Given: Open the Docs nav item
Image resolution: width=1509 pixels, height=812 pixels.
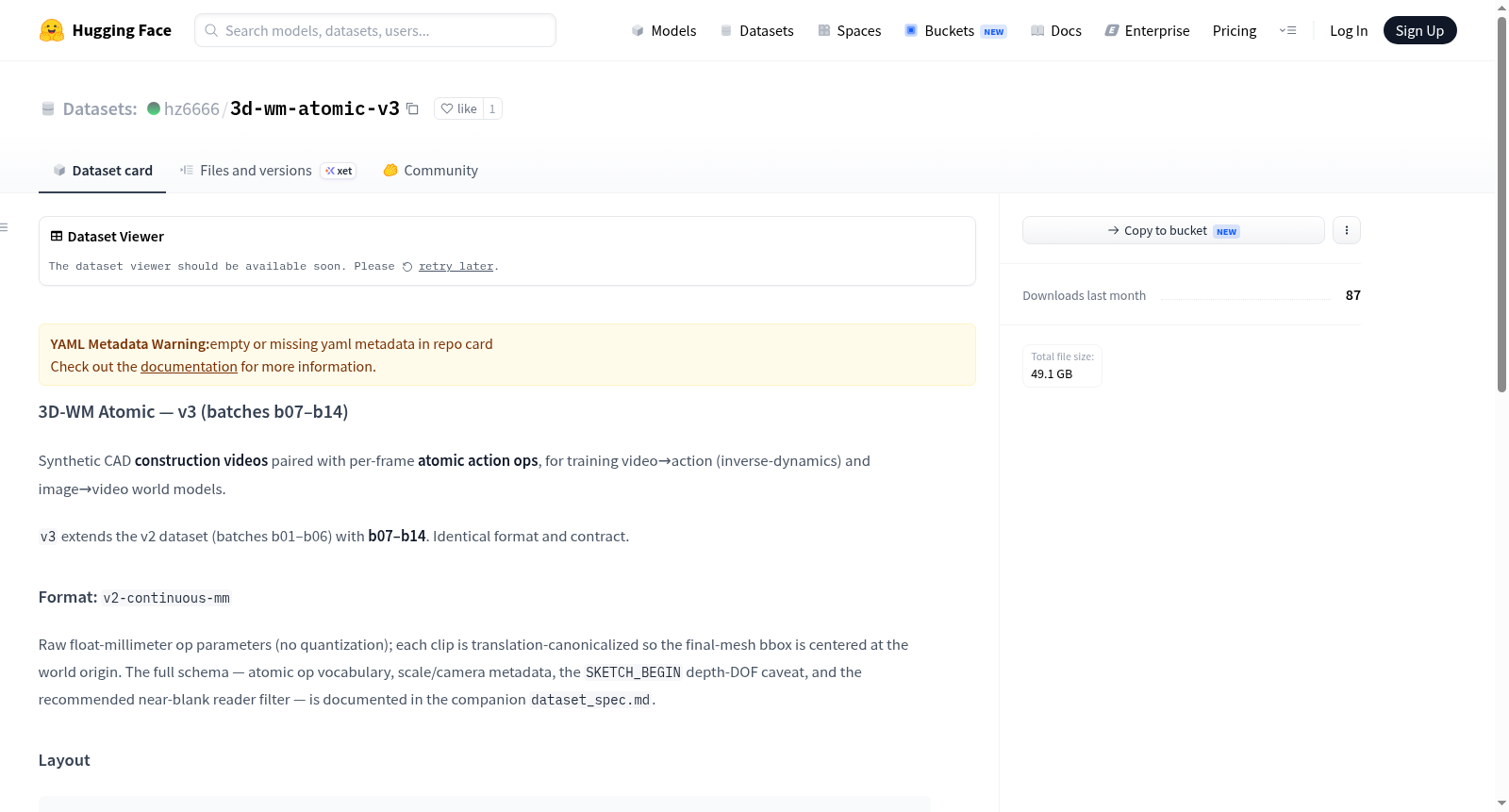Looking at the screenshot, I should (x=1056, y=30).
